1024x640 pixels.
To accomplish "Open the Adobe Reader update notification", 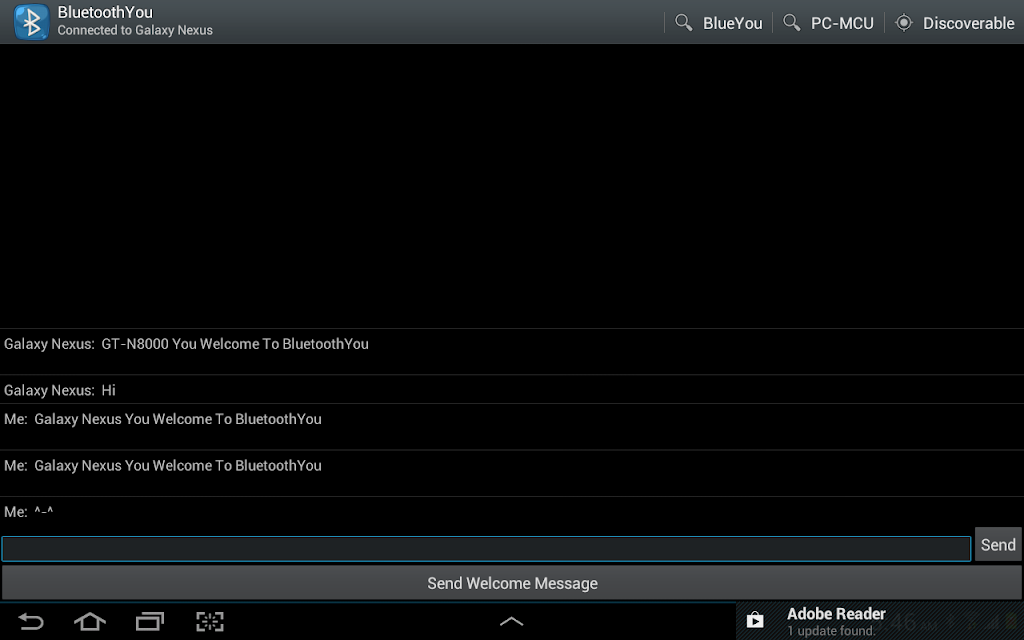I will click(x=880, y=621).
